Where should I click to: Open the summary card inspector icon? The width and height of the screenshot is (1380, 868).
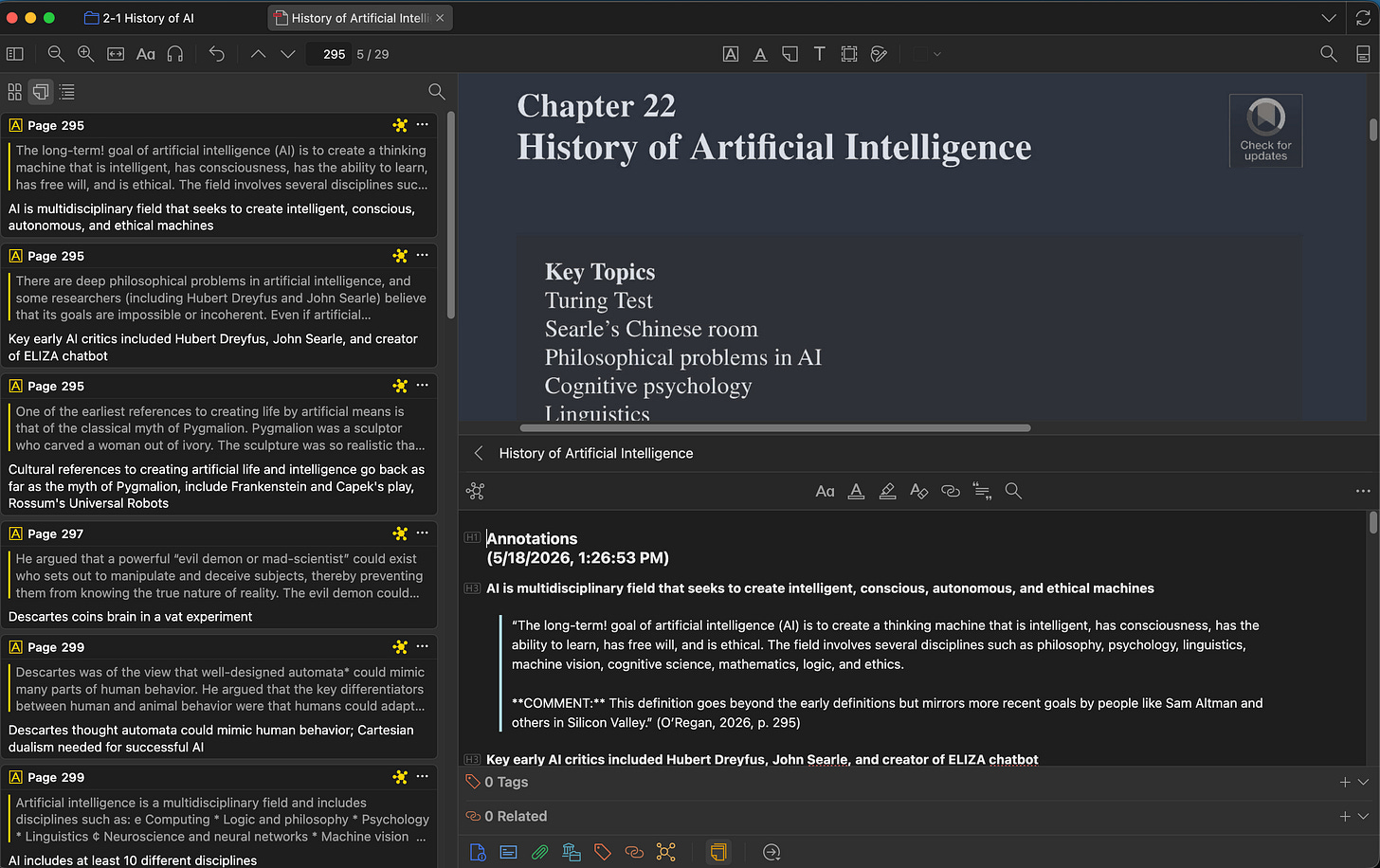pyautogui.click(x=509, y=852)
